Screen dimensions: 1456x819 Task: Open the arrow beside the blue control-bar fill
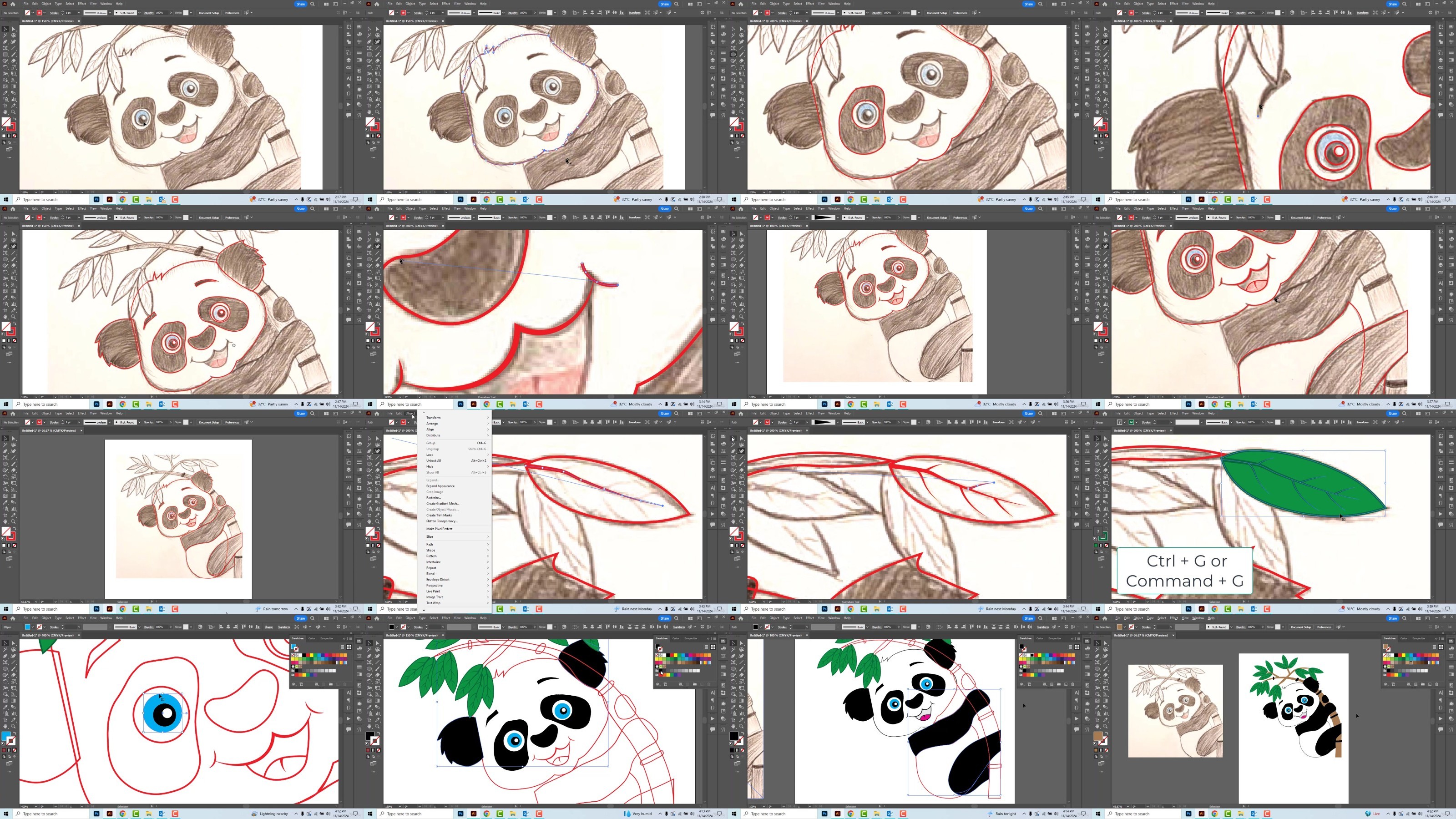33,627
